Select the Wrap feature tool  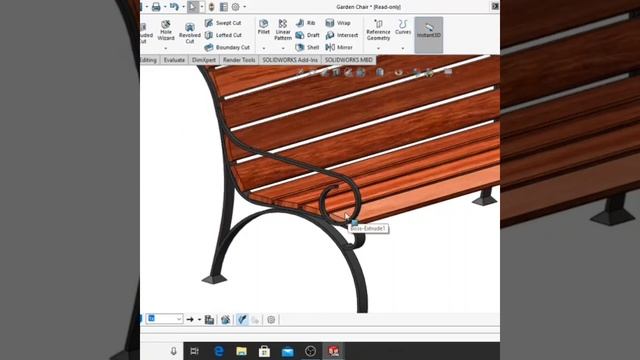[338, 23]
